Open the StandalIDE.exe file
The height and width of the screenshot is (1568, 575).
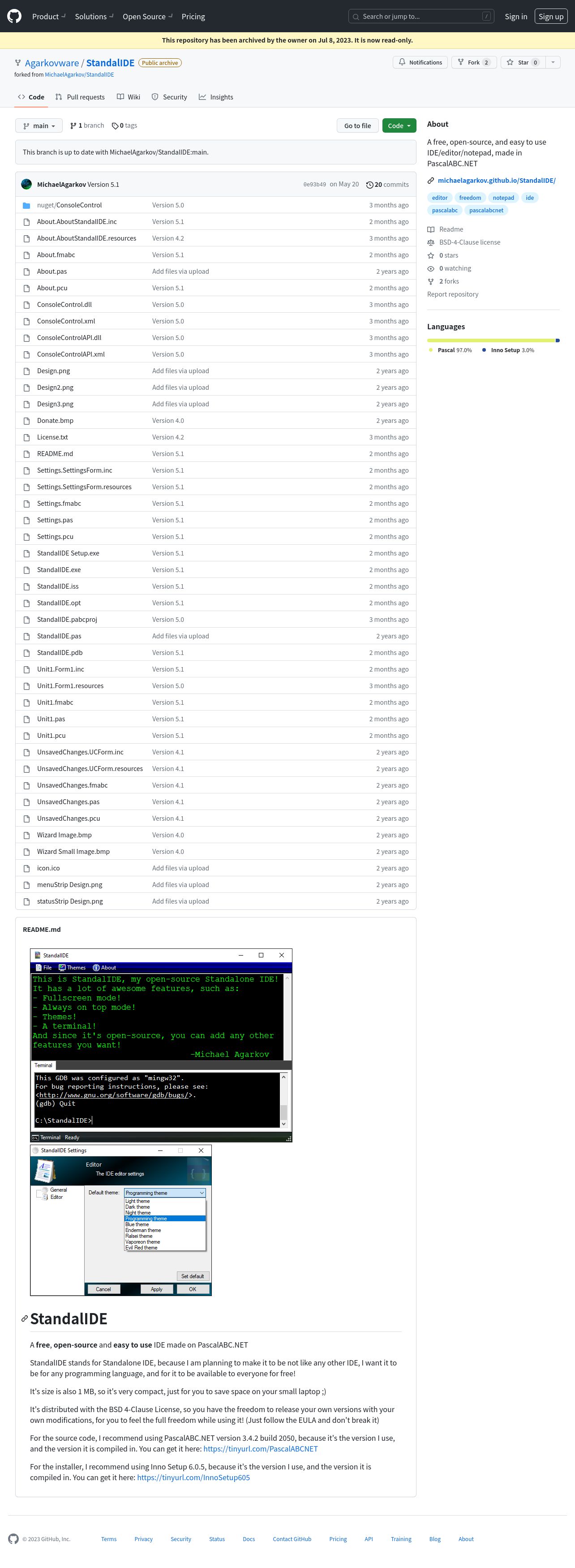click(58, 570)
